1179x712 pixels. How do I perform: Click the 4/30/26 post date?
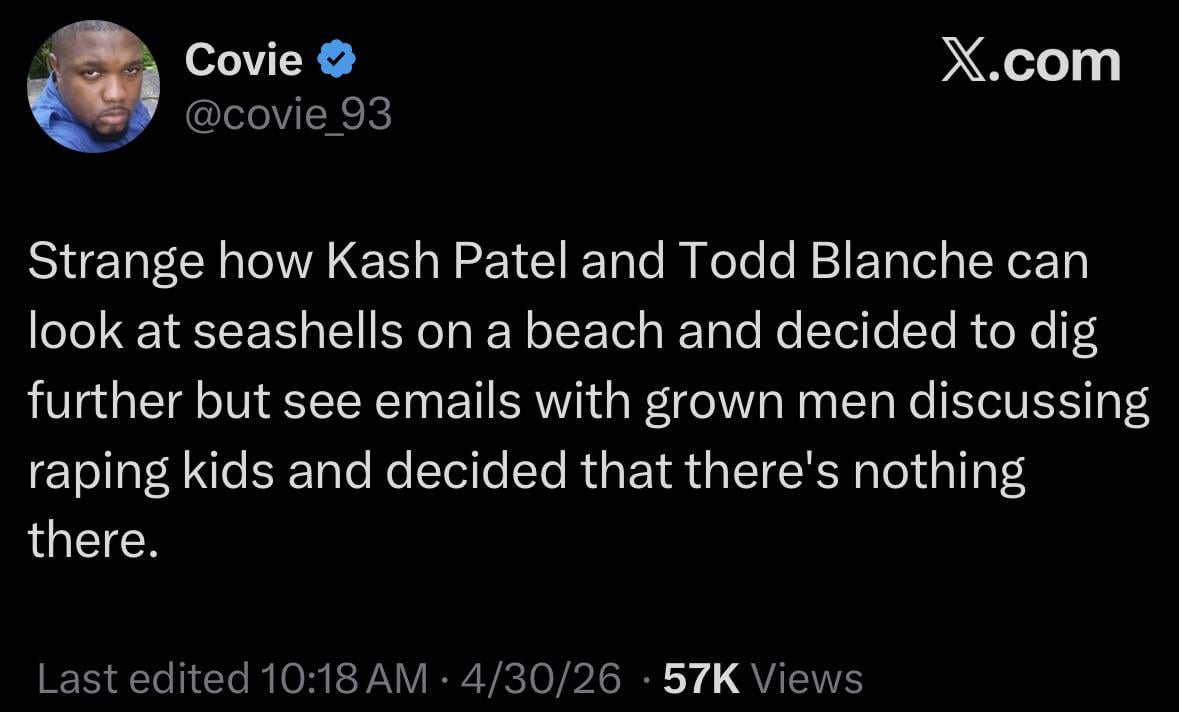click(x=540, y=679)
